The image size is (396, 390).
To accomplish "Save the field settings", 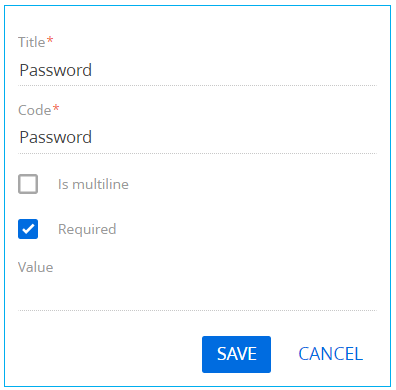I will (x=236, y=354).
